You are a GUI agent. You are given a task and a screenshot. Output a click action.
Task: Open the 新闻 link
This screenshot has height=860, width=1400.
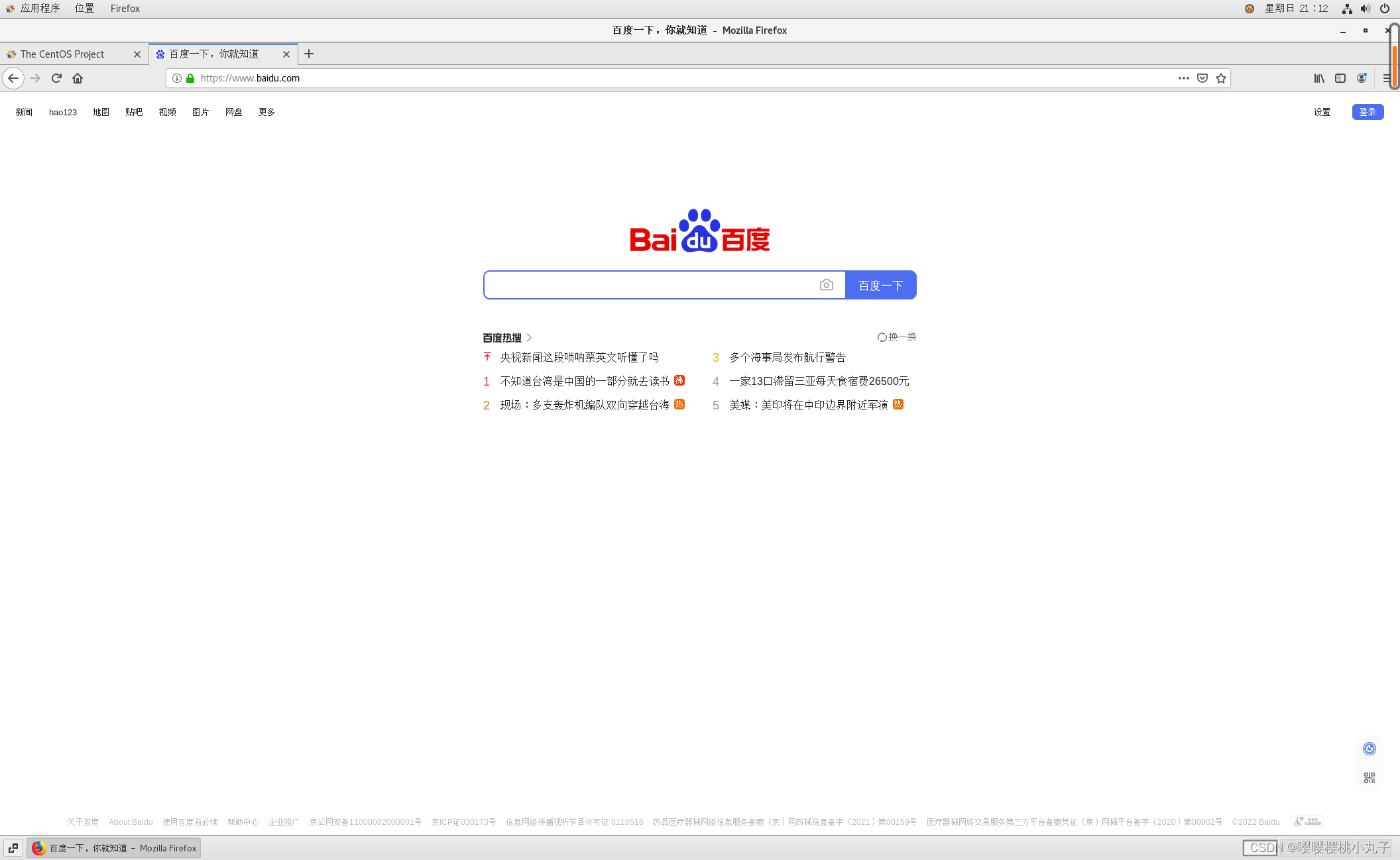[x=24, y=112]
